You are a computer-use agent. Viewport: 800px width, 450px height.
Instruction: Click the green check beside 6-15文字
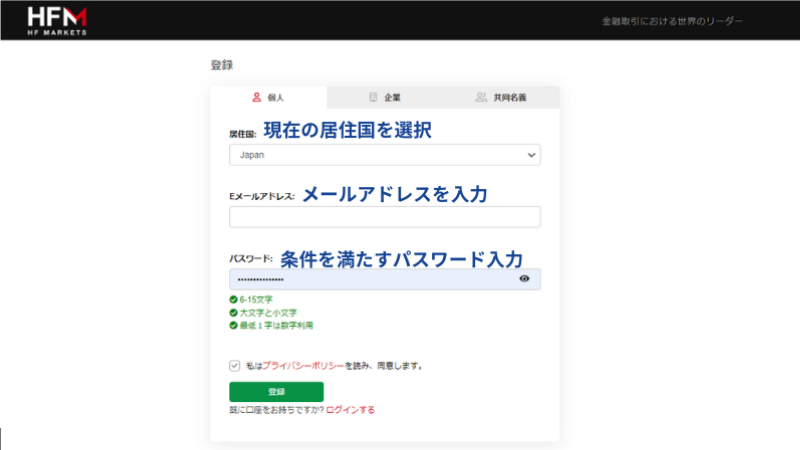[233, 299]
